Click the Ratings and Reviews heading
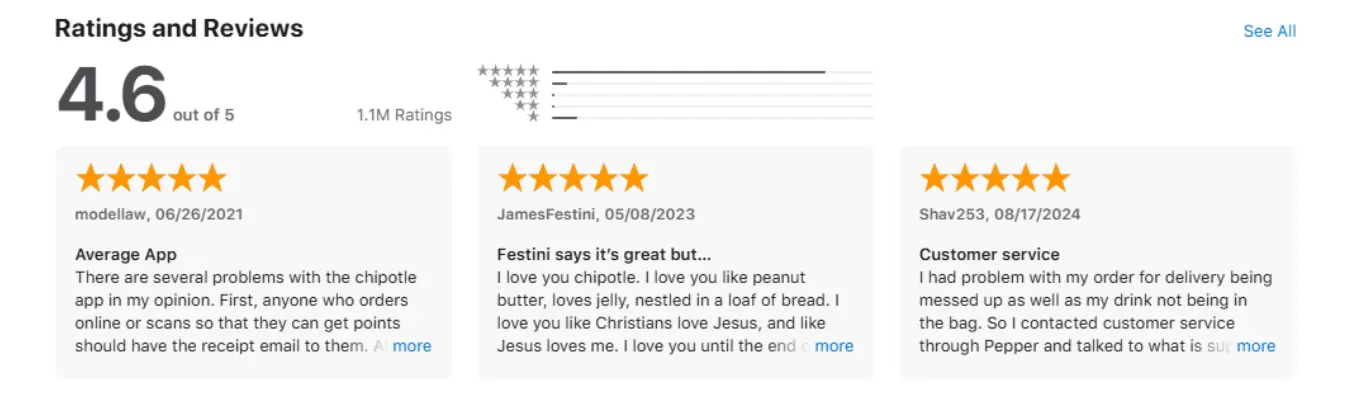Screen dimensions: 1350x400 click(179, 28)
